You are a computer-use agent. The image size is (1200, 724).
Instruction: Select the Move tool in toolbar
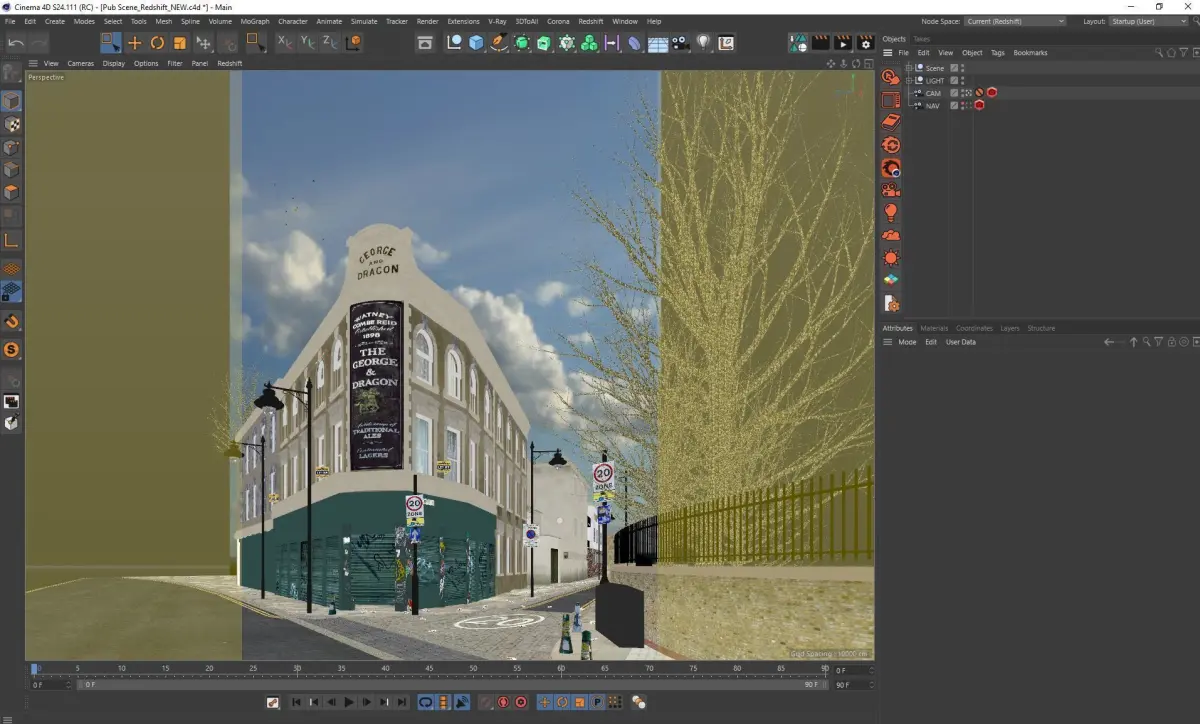(134, 43)
